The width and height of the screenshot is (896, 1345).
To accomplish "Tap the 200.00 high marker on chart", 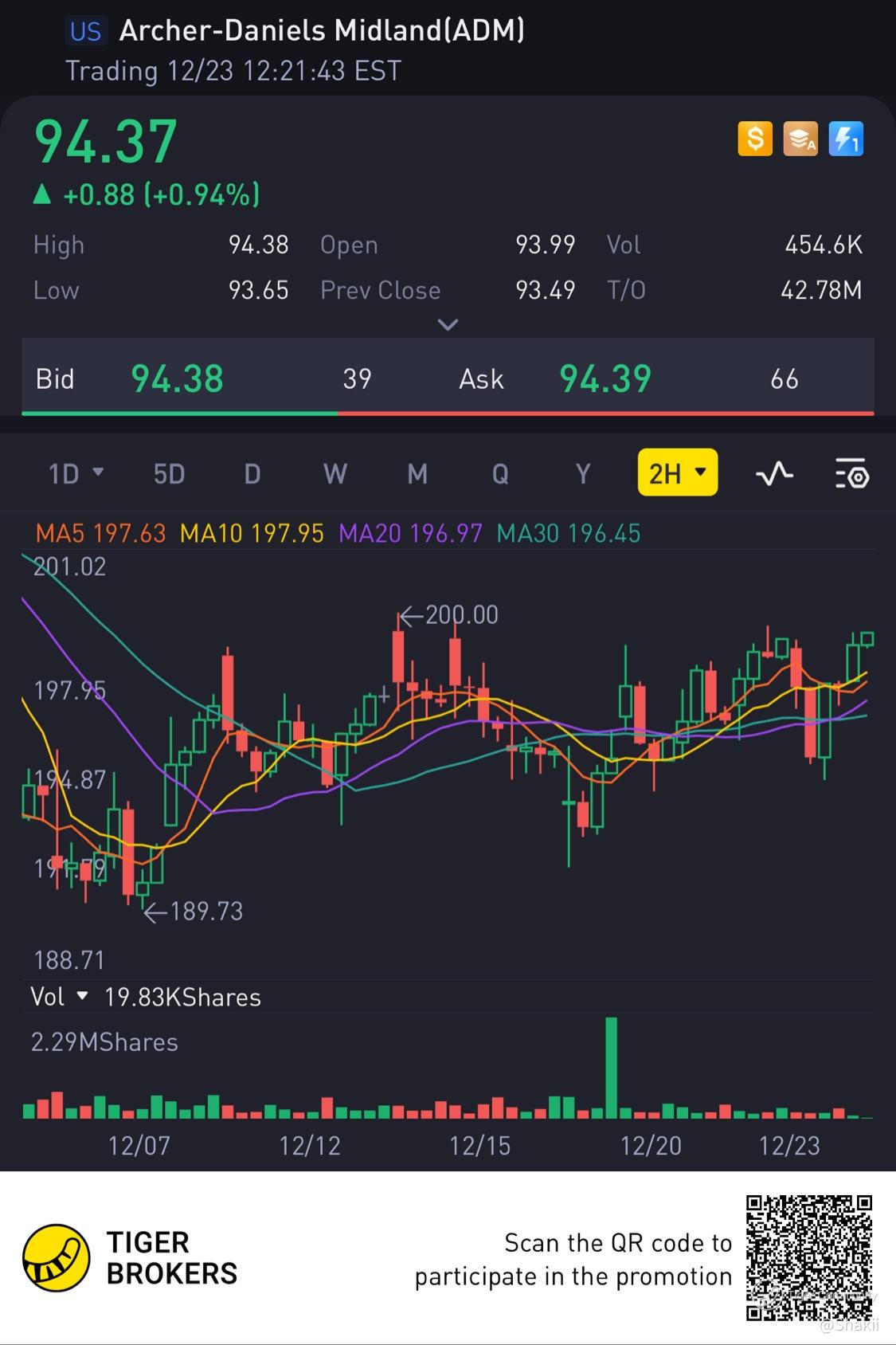I will [448, 614].
